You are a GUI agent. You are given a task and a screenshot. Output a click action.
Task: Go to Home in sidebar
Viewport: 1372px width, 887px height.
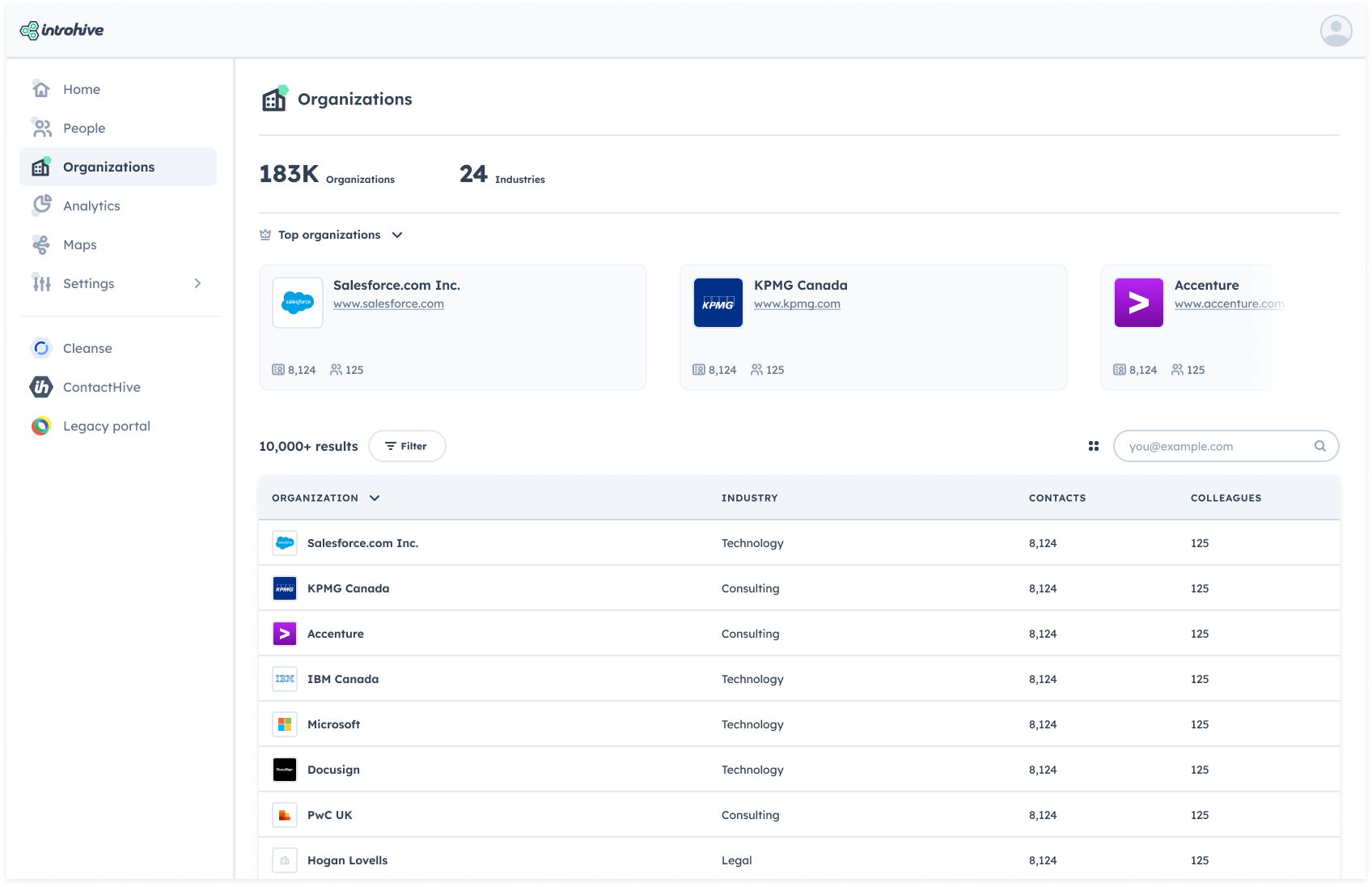118,89
